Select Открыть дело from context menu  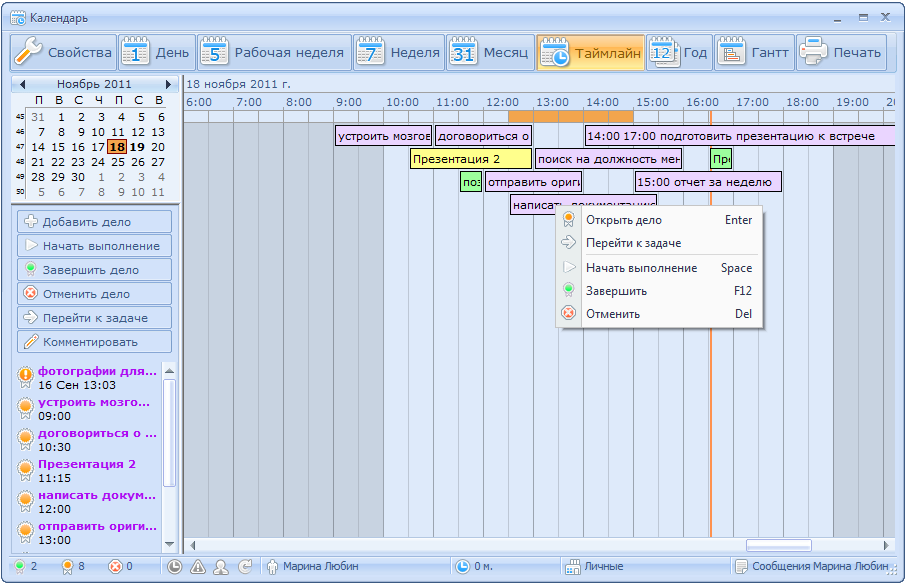point(623,220)
